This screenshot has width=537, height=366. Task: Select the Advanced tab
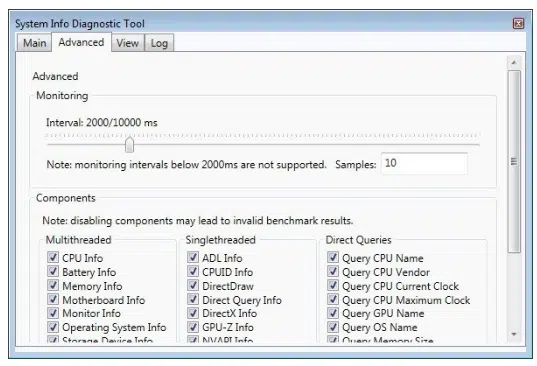81,42
